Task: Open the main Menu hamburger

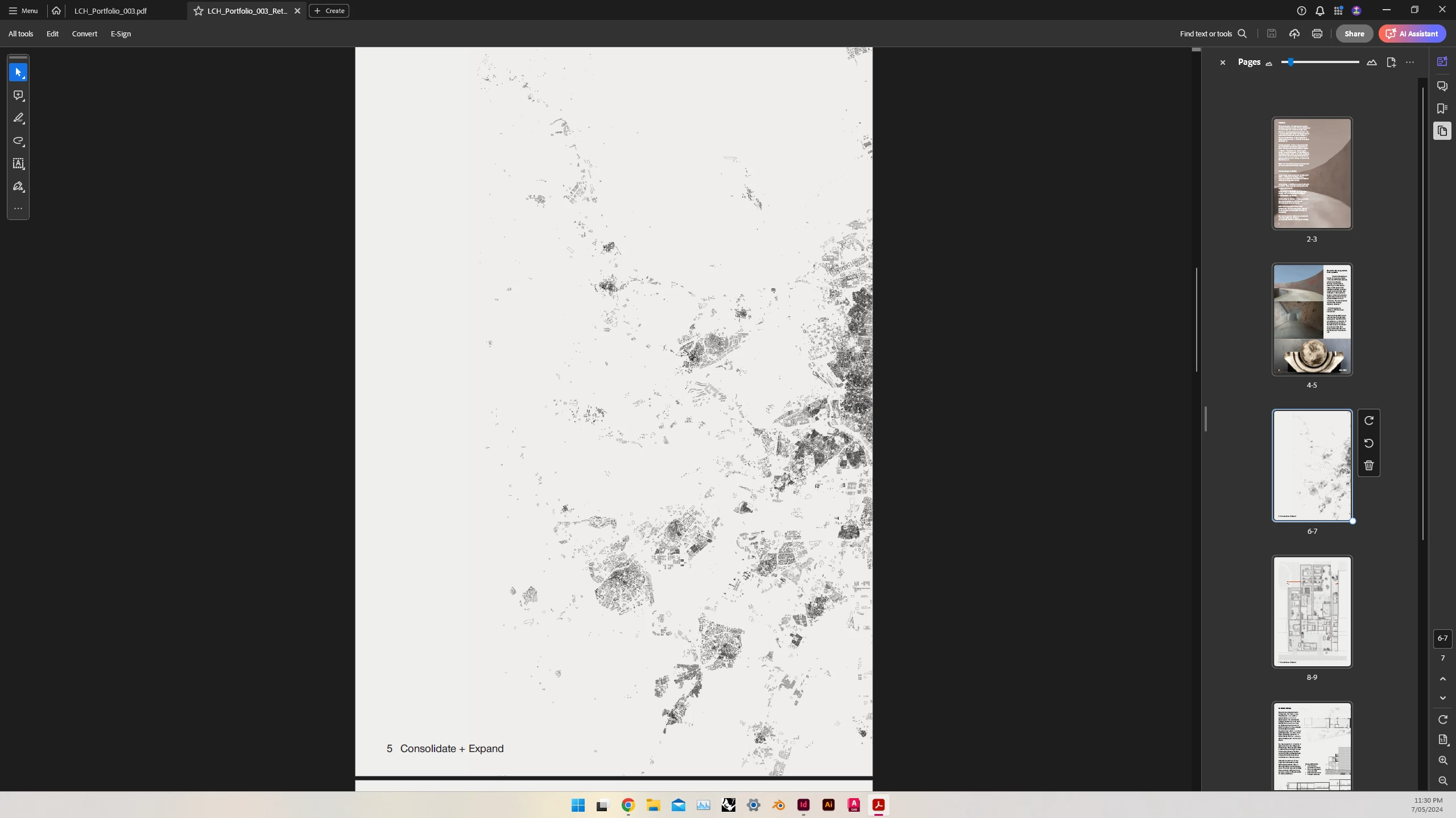Action: click(x=23, y=11)
